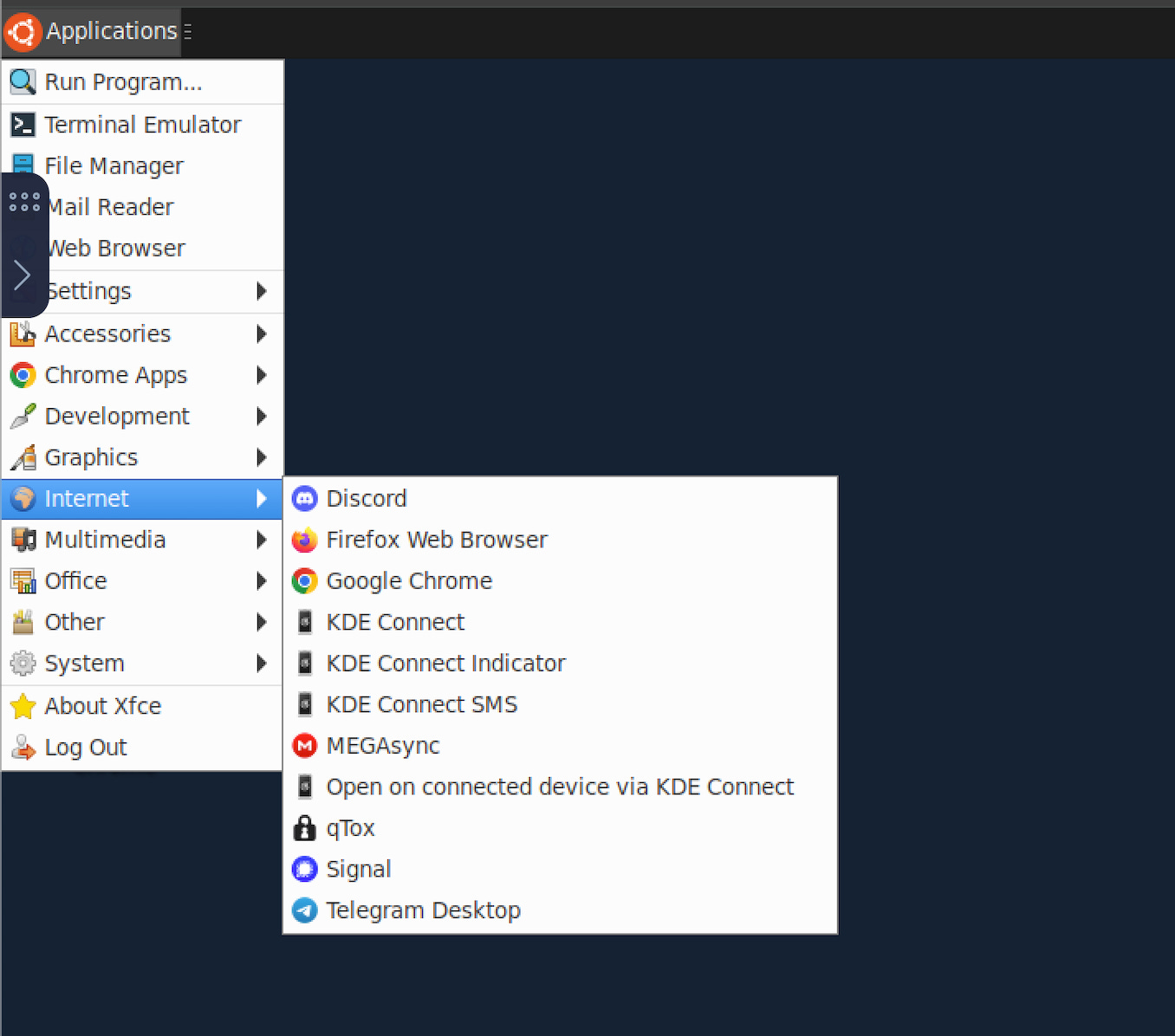Launch Discord from Internet submenu
Image resolution: width=1175 pixels, height=1036 pixels.
click(560, 499)
